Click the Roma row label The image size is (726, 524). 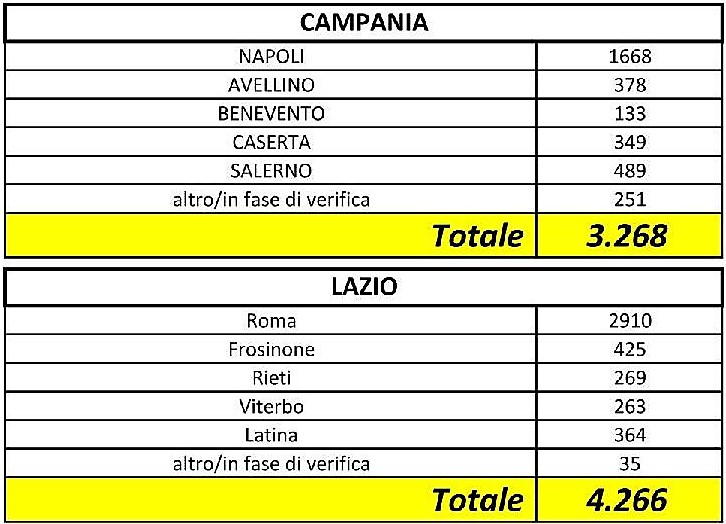pyautogui.click(x=271, y=321)
